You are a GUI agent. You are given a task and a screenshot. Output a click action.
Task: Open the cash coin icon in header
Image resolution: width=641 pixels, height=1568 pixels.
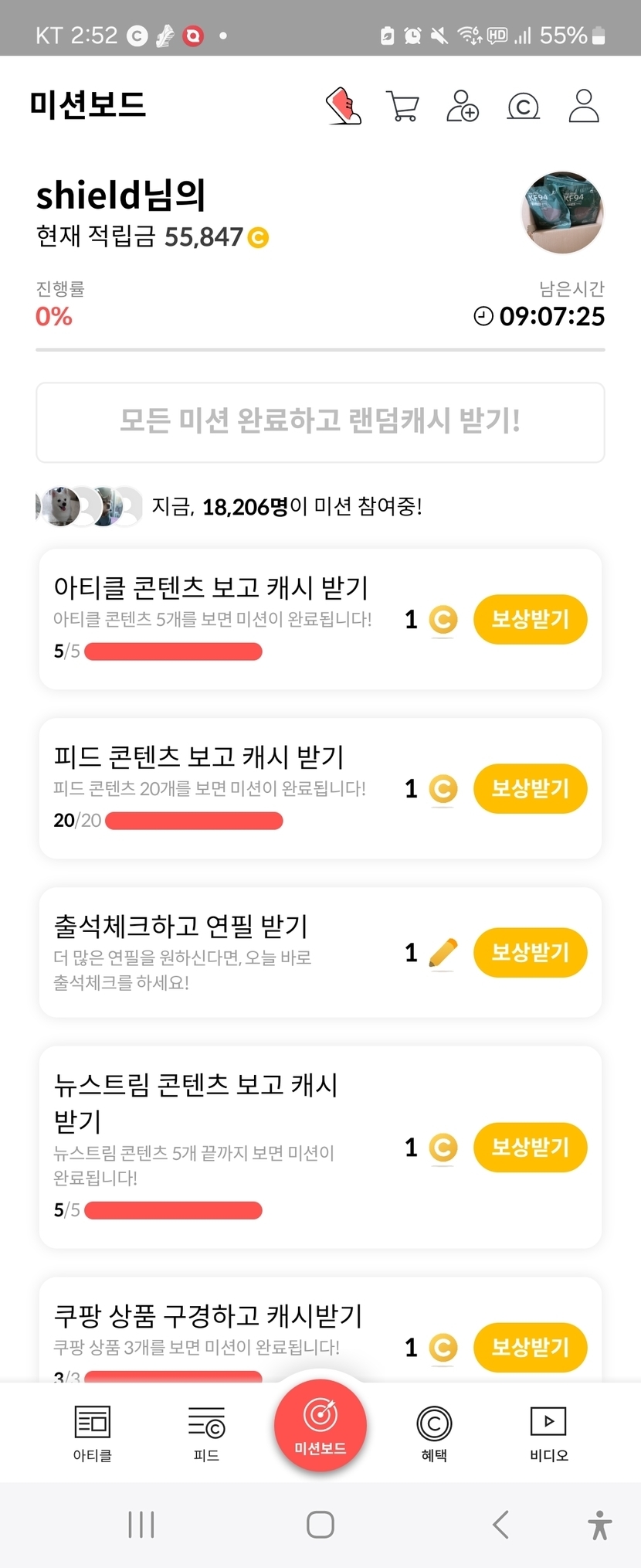coord(523,106)
